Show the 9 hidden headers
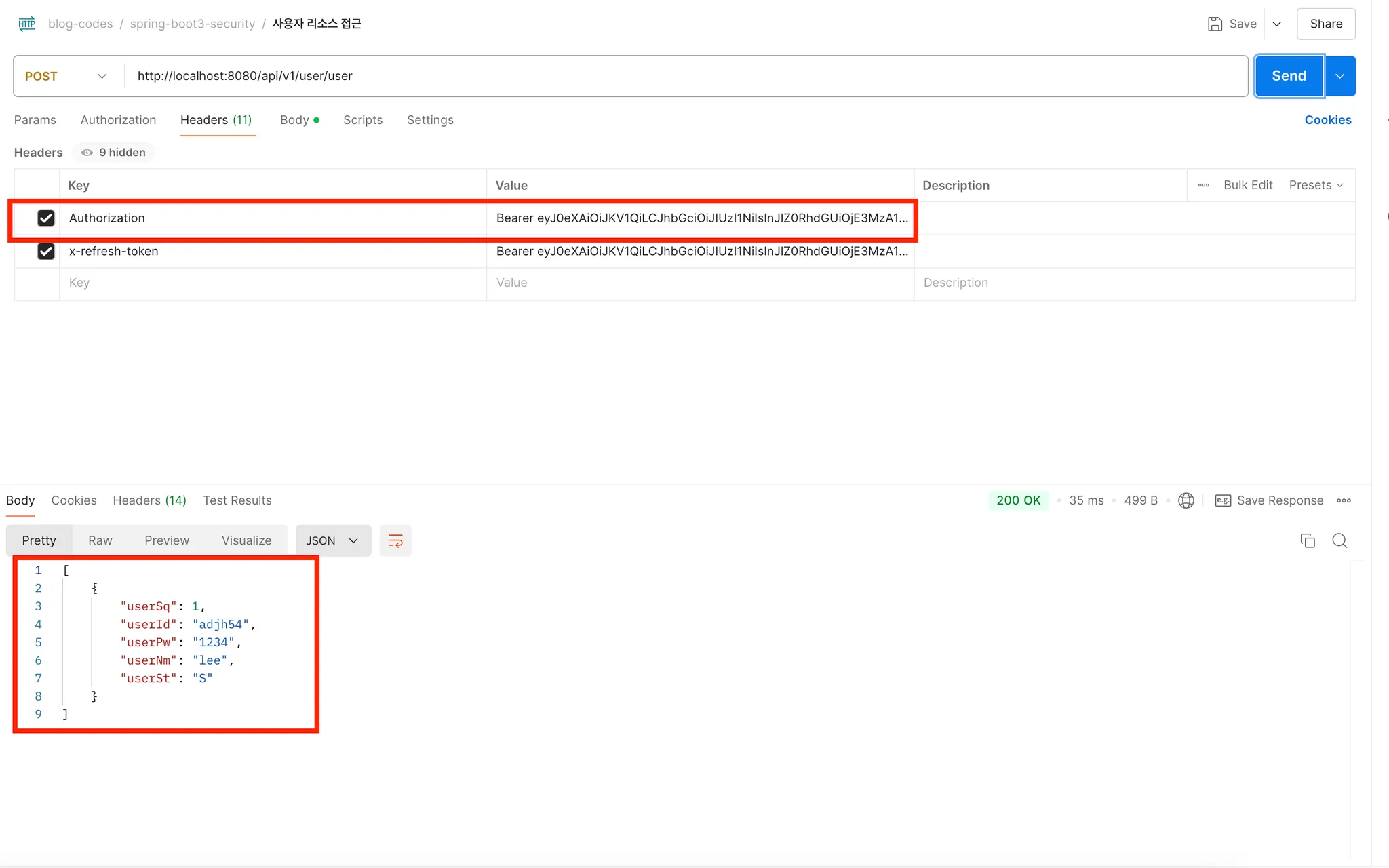 click(114, 153)
